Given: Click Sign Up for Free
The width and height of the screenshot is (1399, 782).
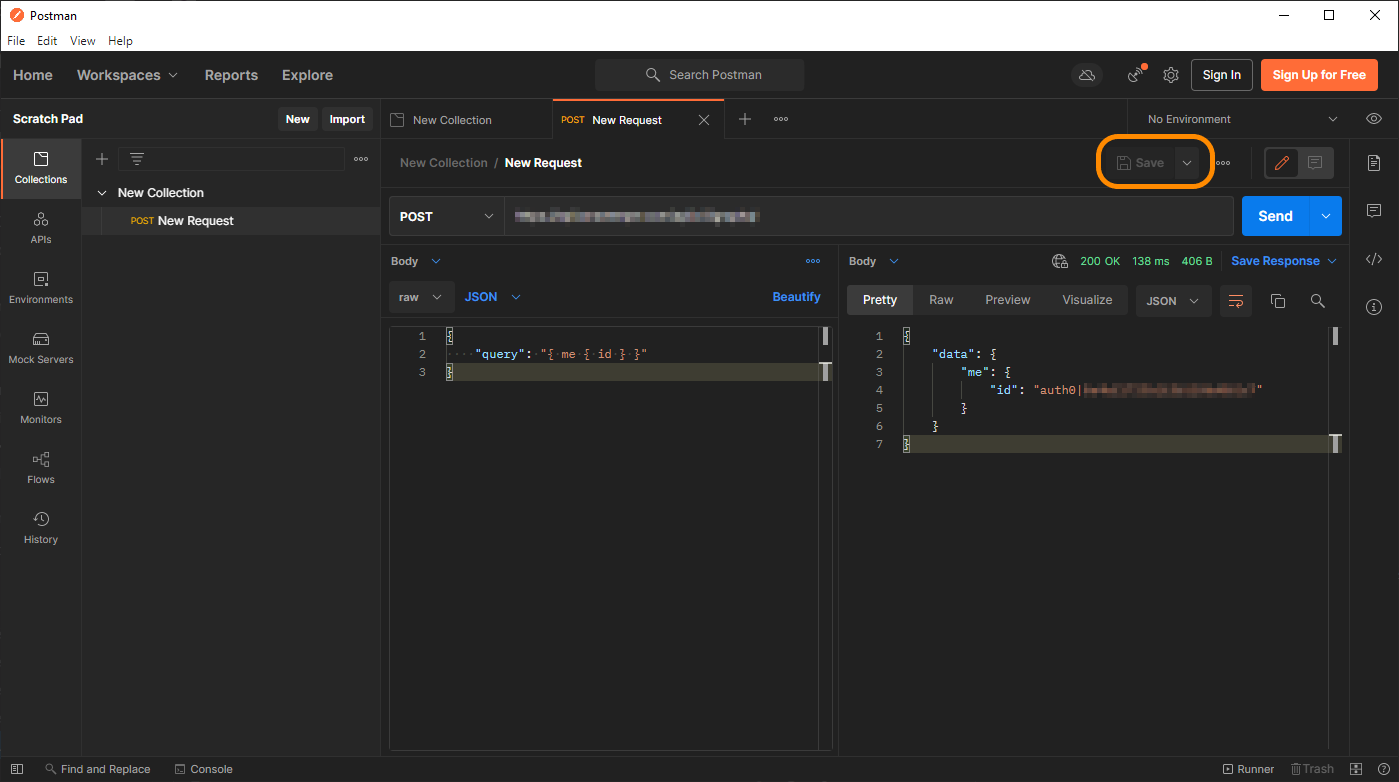Looking at the screenshot, I should point(1319,75).
